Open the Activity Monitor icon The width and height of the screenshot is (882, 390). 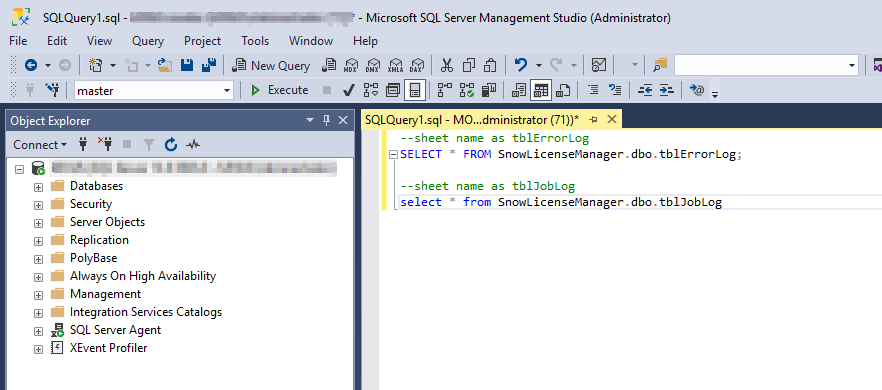coord(598,66)
